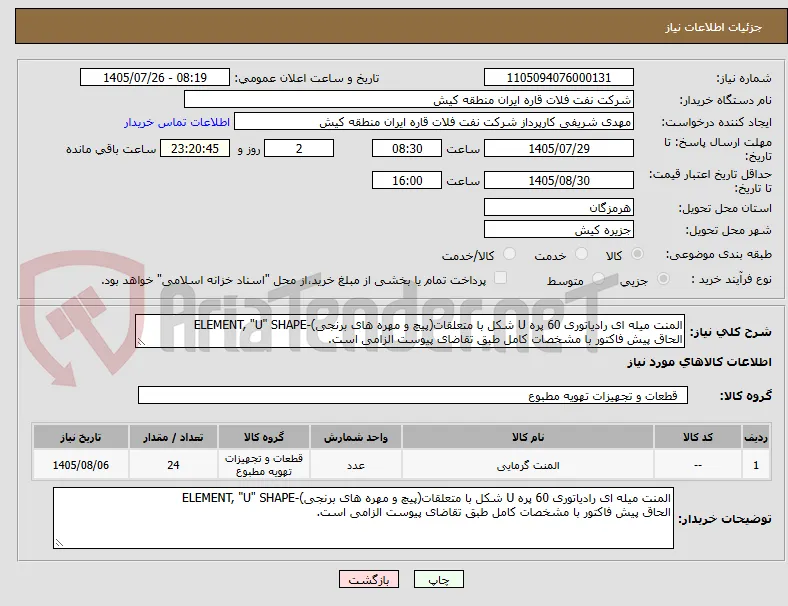Screen dimensions: 788x606
Task: Click the واحد شمارش column header
Action: point(356,437)
